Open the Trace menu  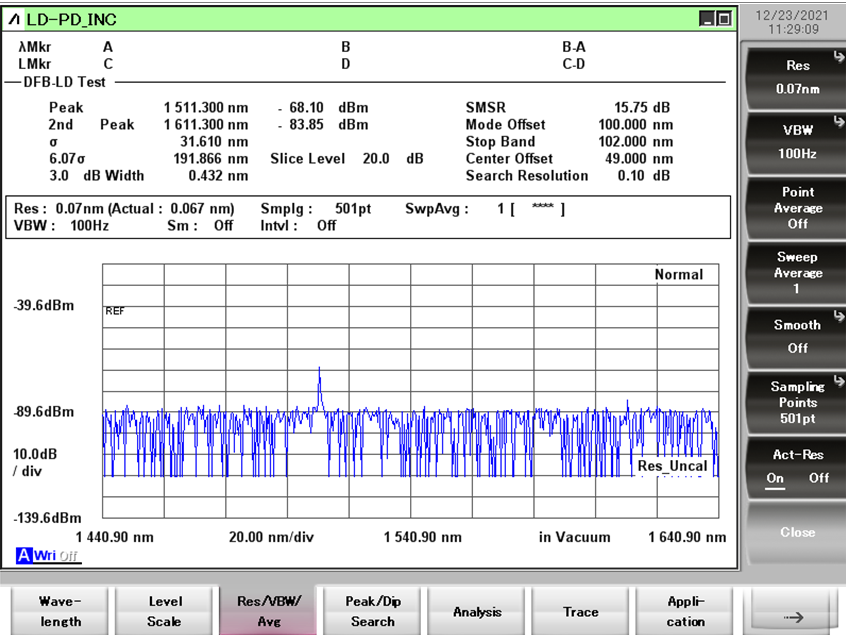pyautogui.click(x=581, y=611)
